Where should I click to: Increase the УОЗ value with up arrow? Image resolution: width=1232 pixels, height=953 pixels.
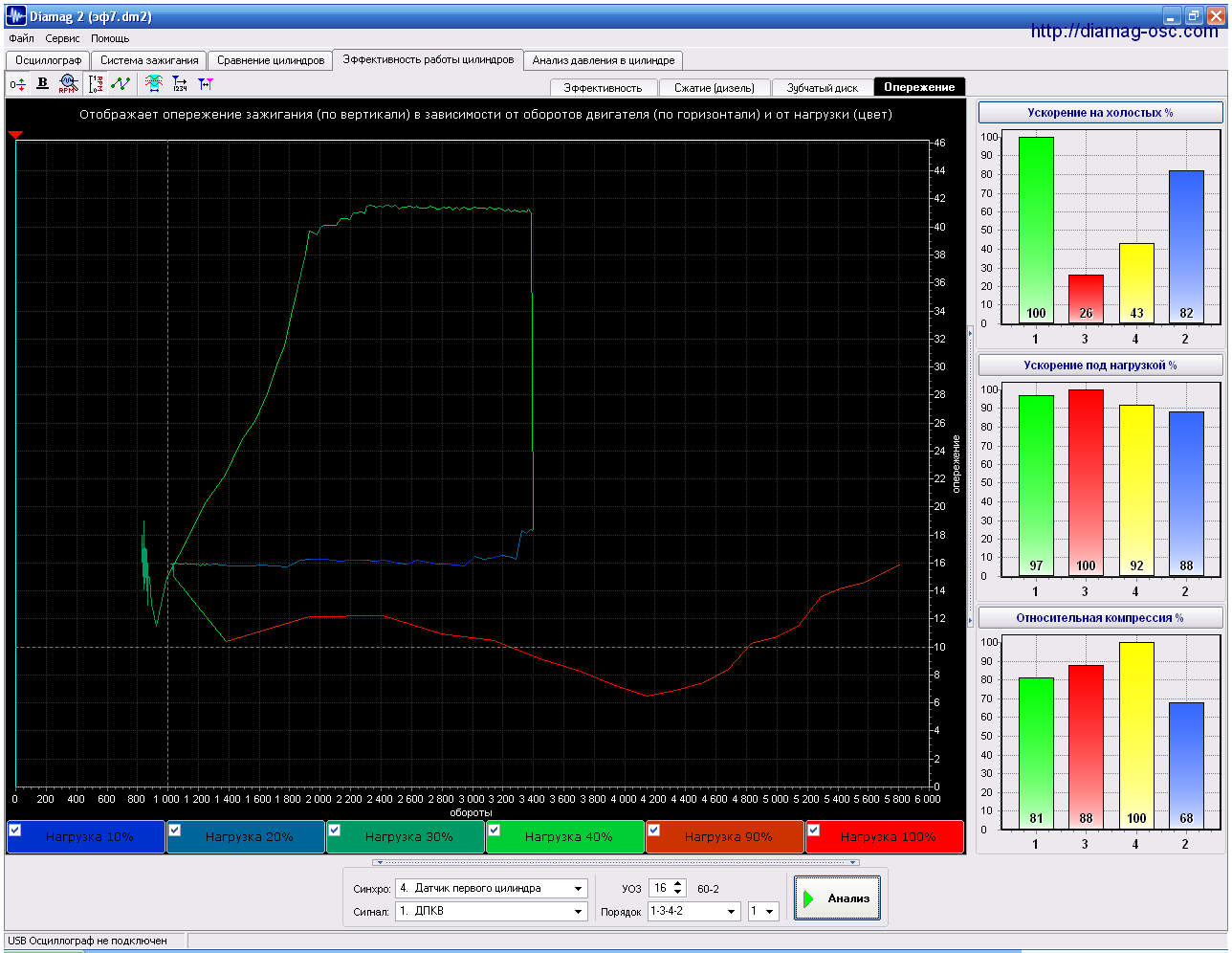(678, 884)
